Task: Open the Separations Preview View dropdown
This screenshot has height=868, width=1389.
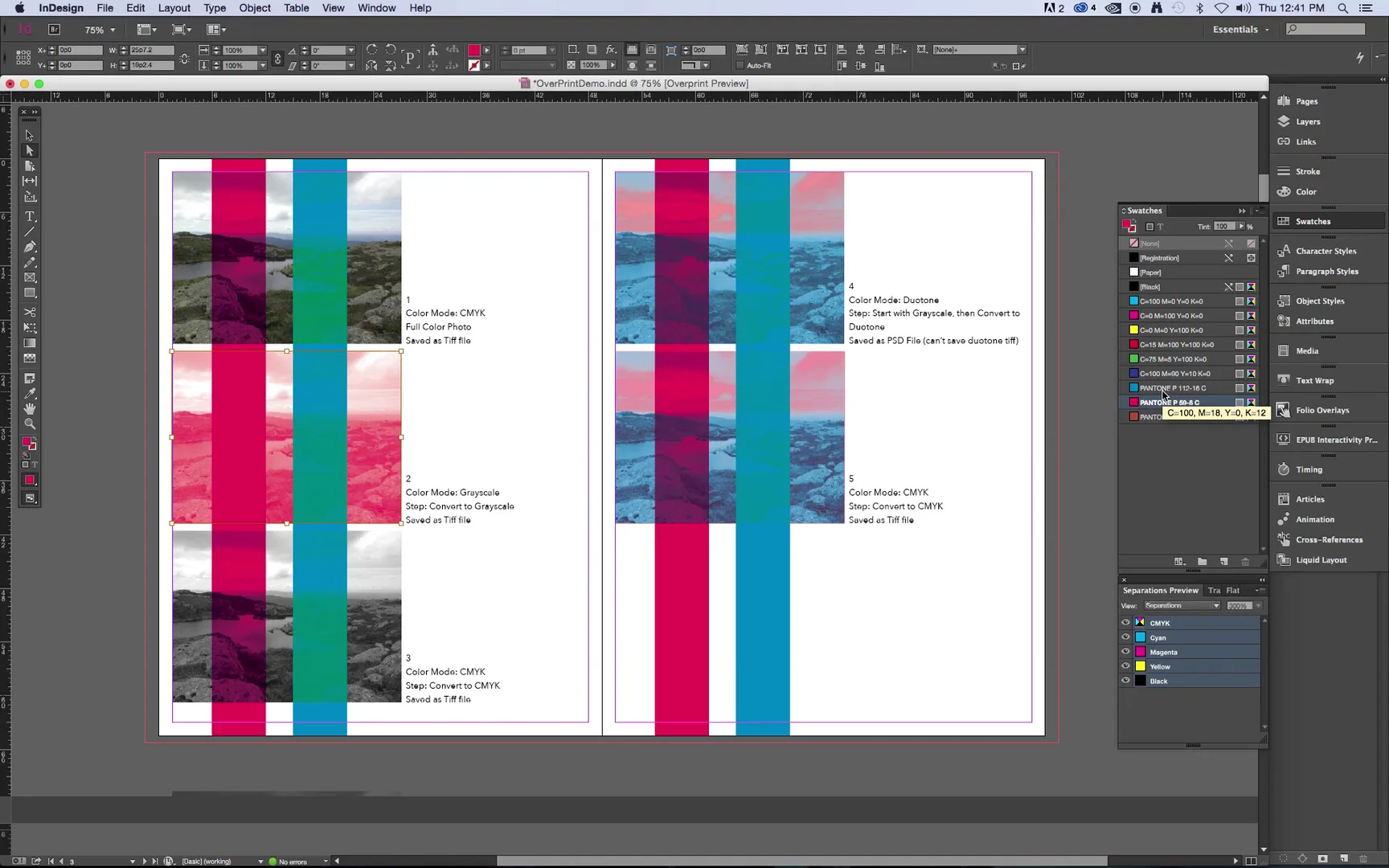Action: coord(1182,606)
